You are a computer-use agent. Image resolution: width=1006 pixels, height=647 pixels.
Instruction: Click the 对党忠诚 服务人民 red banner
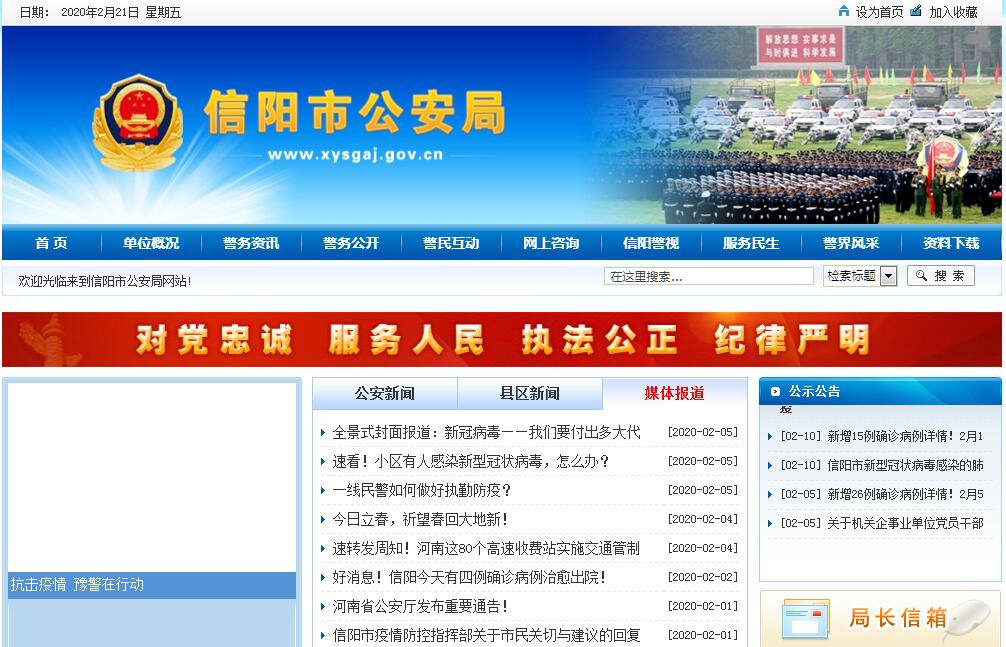pos(502,340)
